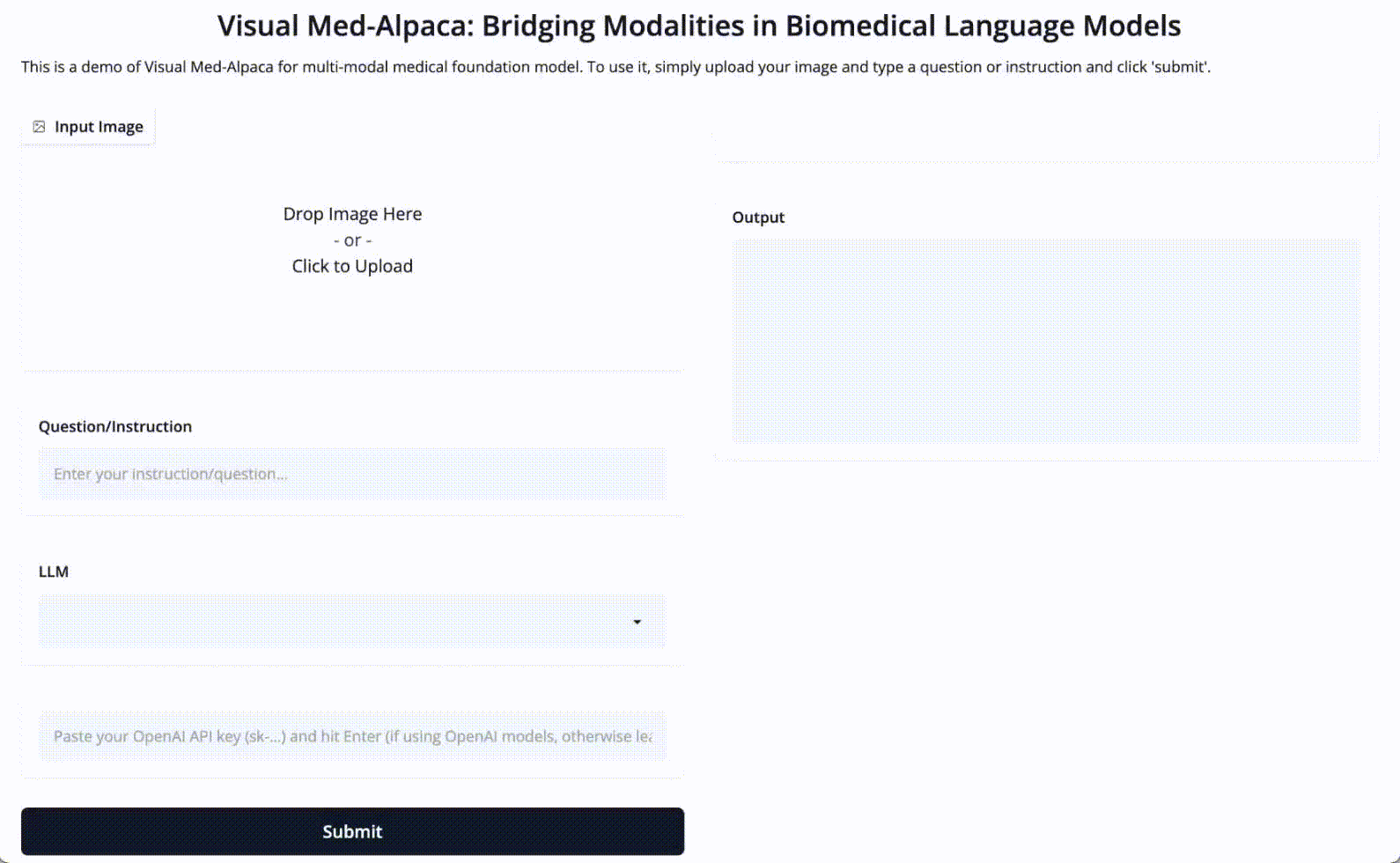The width and height of the screenshot is (1400, 863).
Task: Click the Question/Instruction label
Action: click(x=115, y=426)
